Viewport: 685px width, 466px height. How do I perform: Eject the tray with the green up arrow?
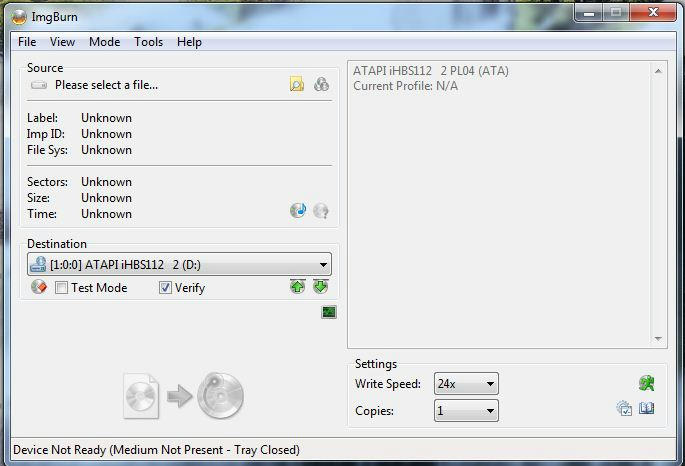(298, 287)
